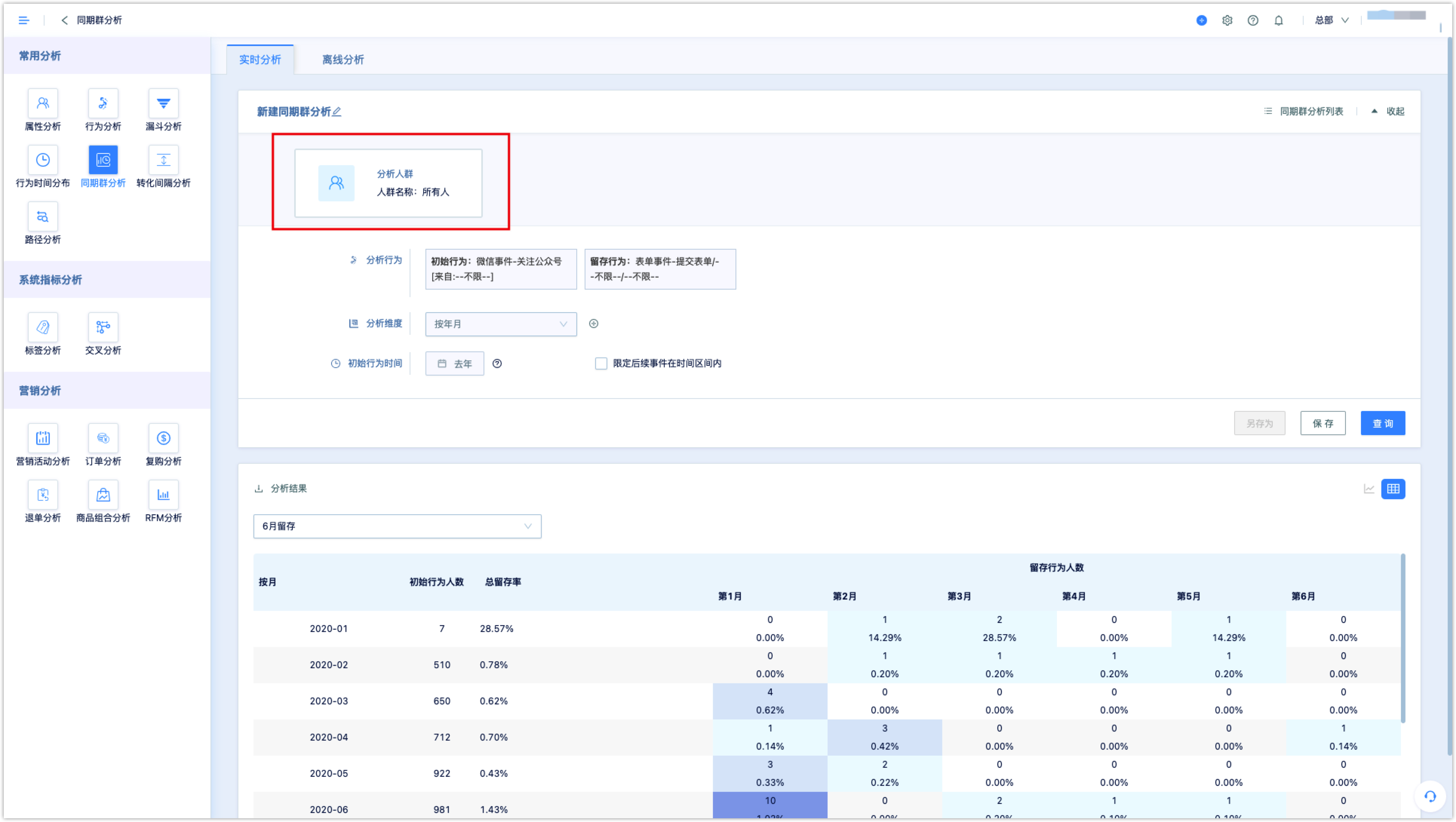Collapse the panel with 收起

[1388, 111]
